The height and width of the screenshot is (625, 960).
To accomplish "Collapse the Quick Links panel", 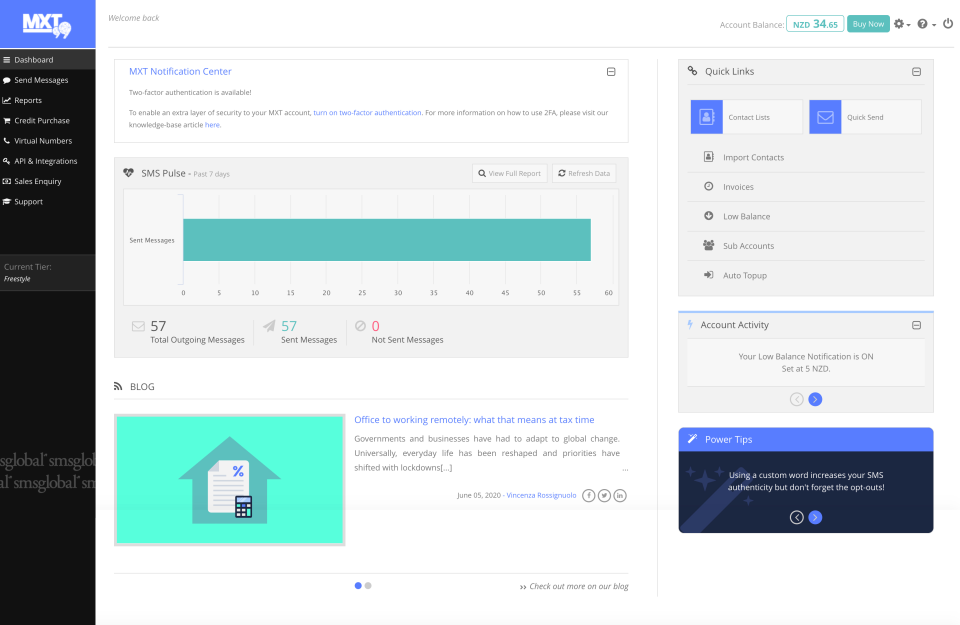I will click(916, 71).
